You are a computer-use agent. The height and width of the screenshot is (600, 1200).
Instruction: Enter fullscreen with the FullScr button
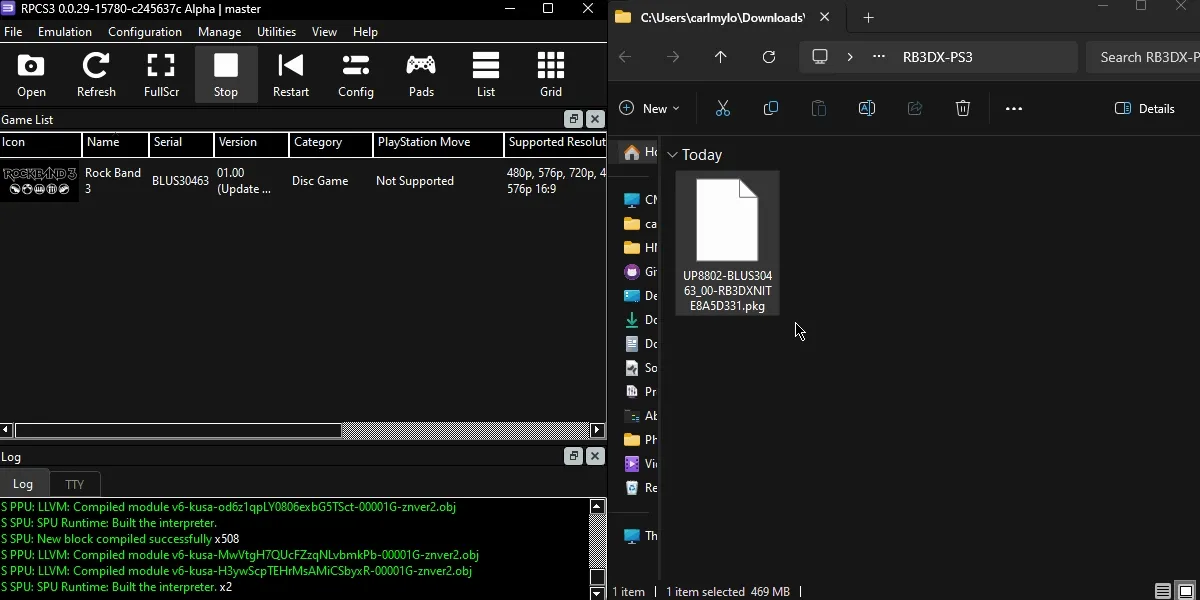coord(161,74)
